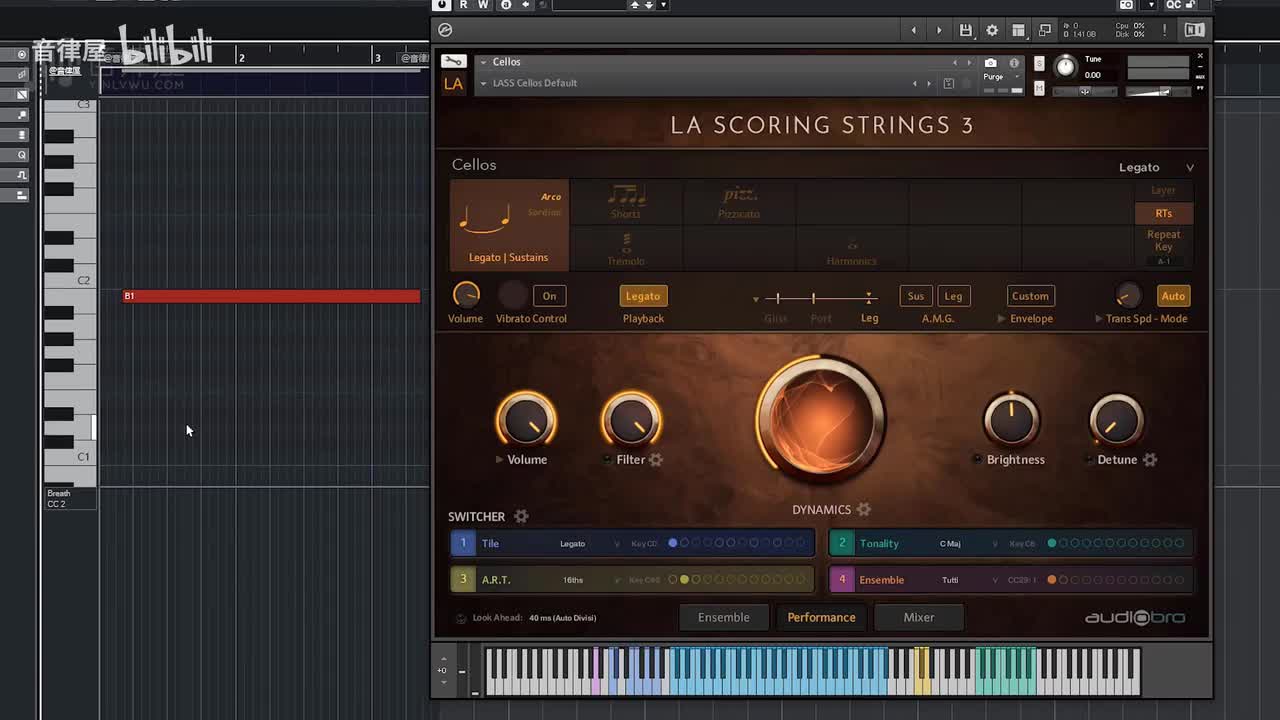
Task: Switch to the Ensemble tab
Action: (724, 617)
